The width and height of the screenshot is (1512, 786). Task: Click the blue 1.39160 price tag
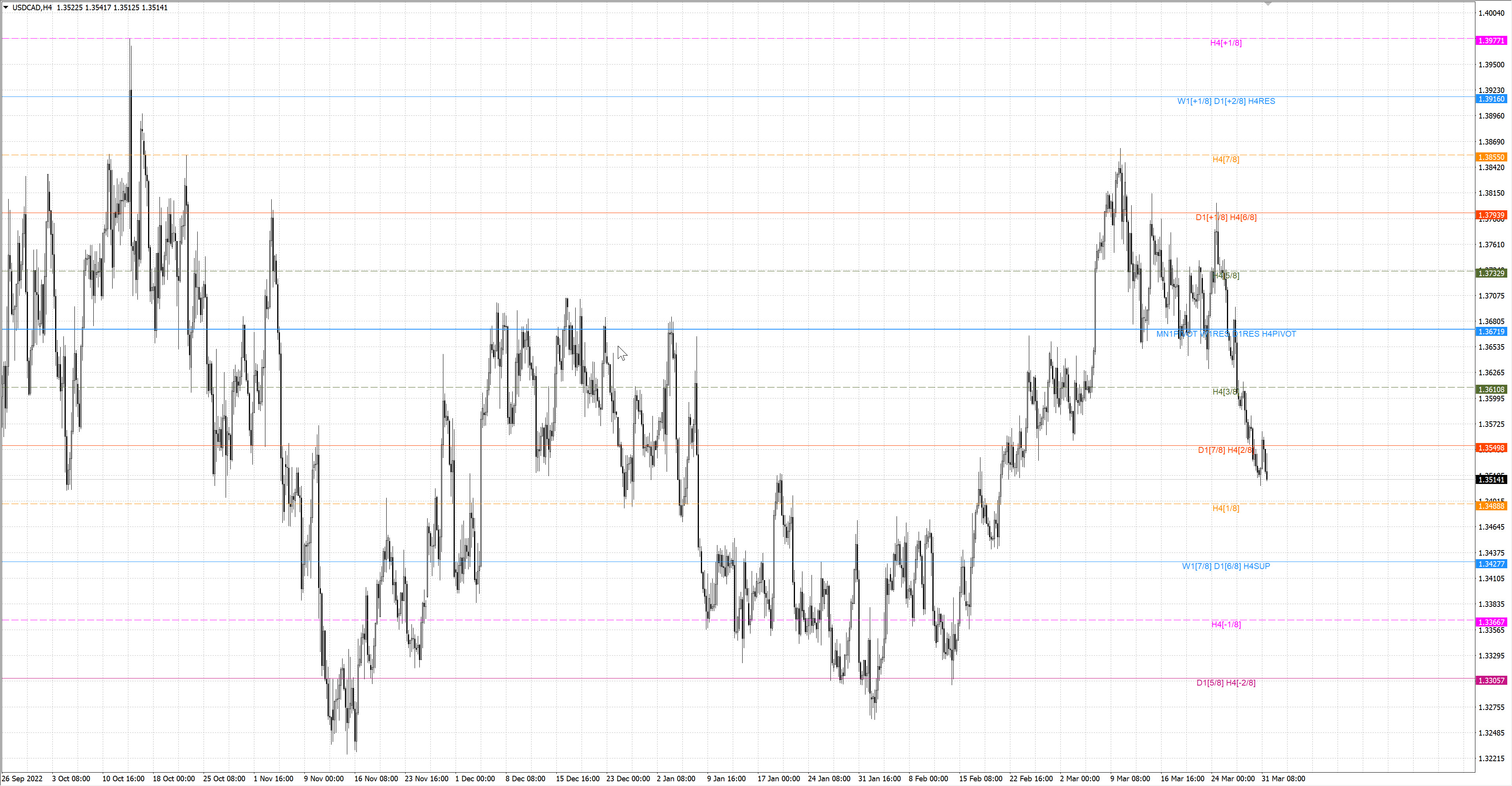pyautogui.click(x=1491, y=98)
